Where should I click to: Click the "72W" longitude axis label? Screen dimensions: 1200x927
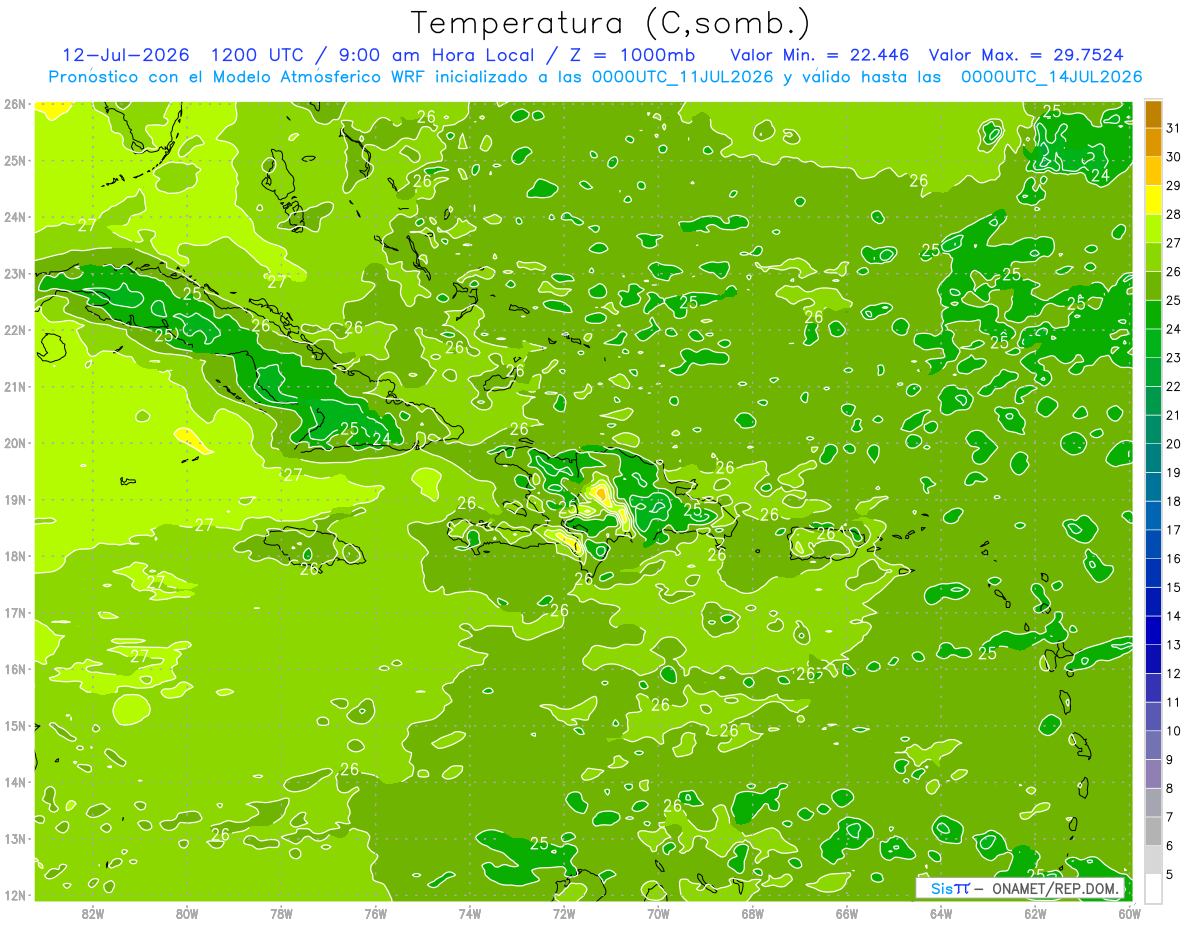click(x=564, y=913)
